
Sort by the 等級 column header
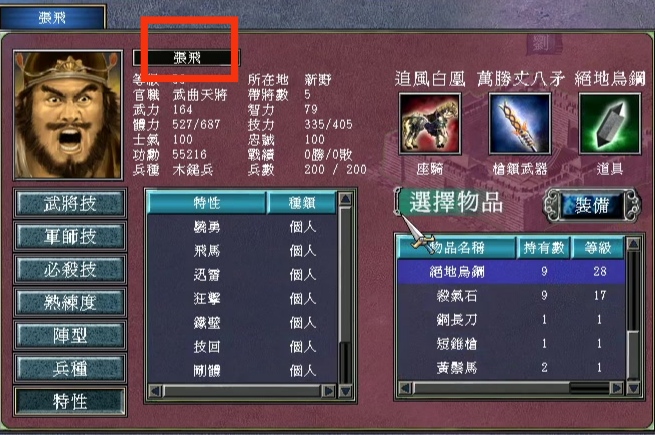[598, 248]
